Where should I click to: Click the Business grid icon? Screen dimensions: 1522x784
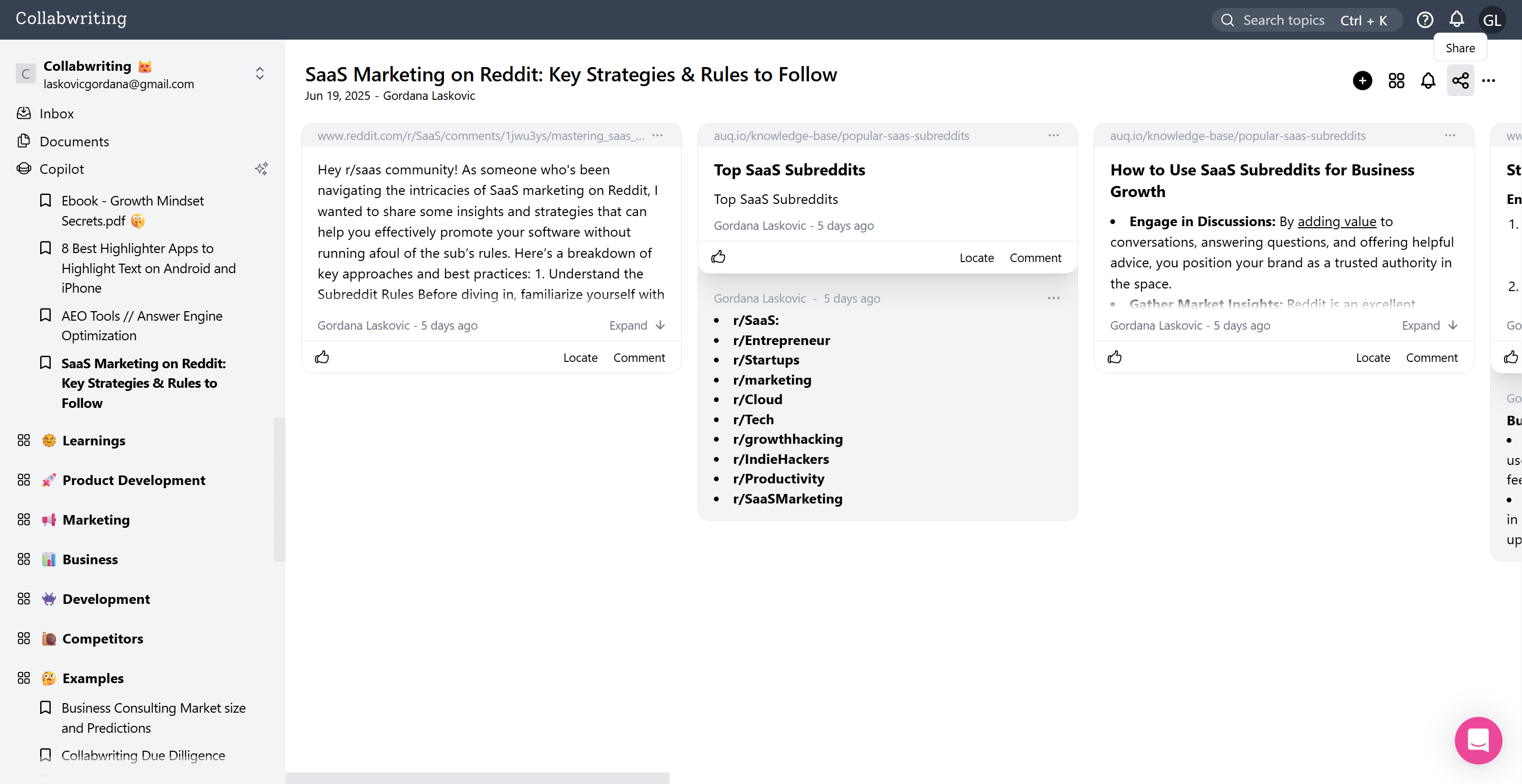pos(24,559)
